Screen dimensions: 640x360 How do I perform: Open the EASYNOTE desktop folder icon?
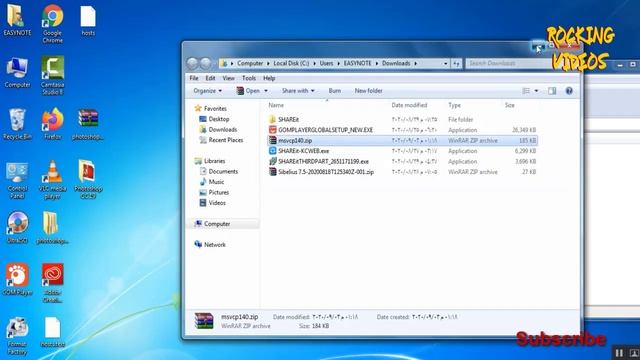tap(17, 20)
